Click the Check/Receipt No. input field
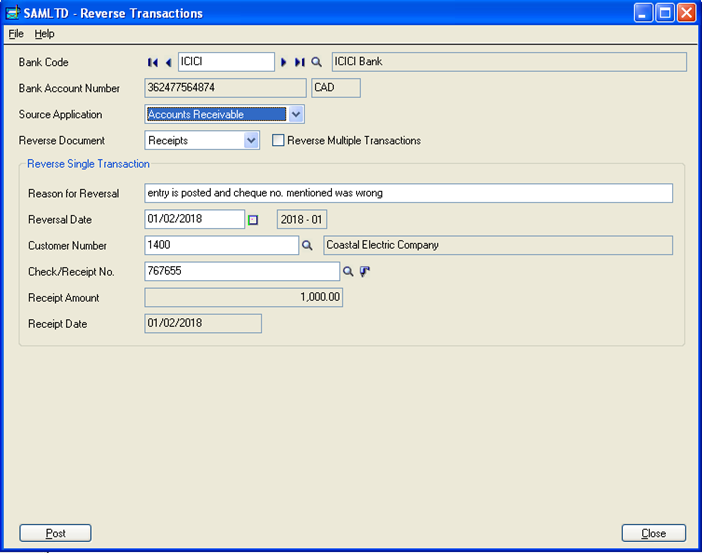This screenshot has width=702, height=553. pos(242,271)
